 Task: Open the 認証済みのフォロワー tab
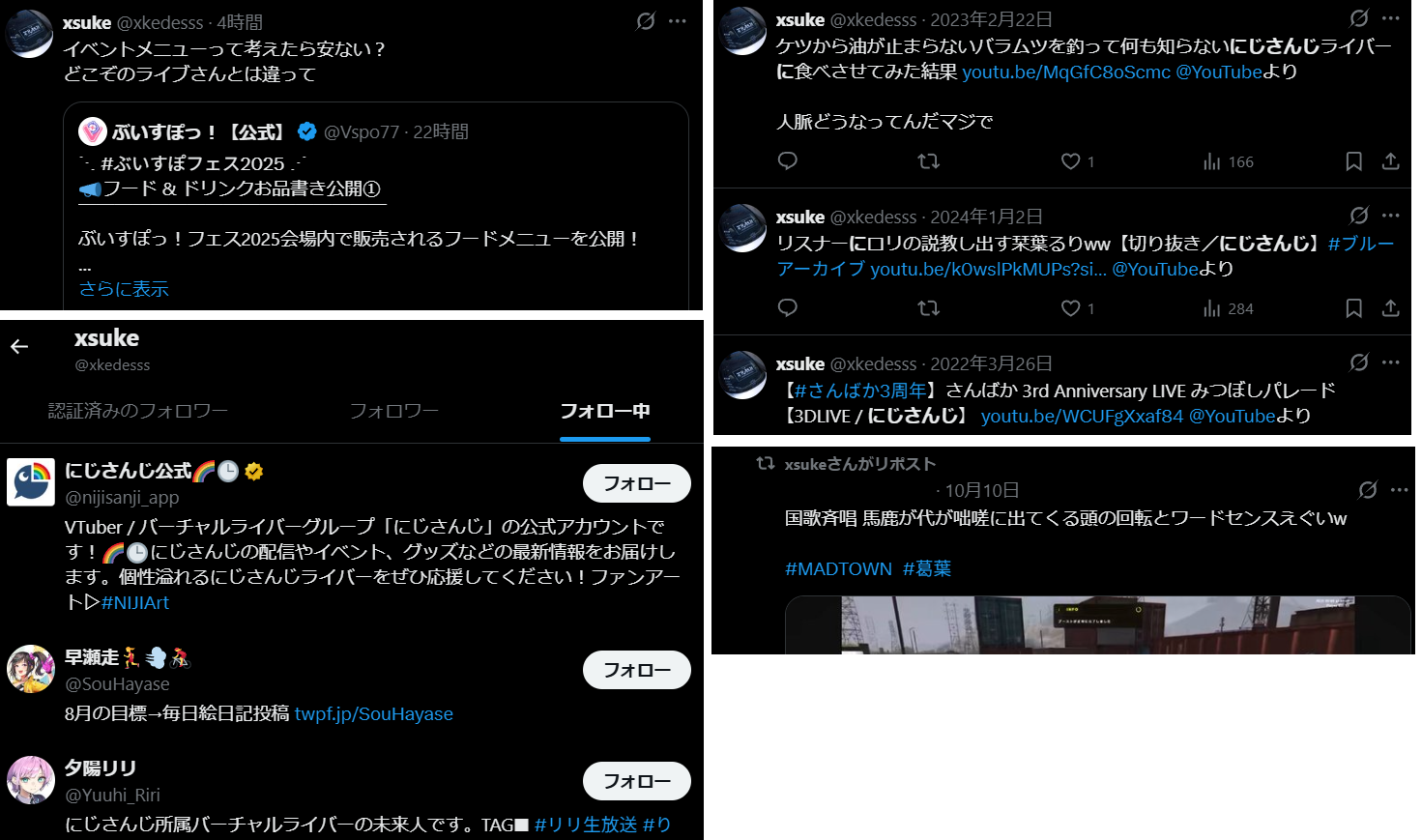point(138,411)
